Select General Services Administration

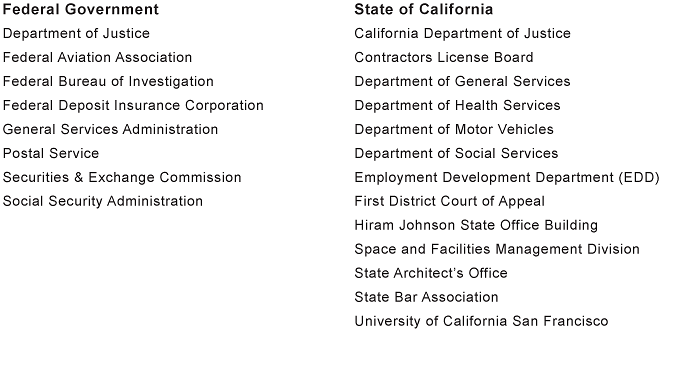click(x=110, y=129)
